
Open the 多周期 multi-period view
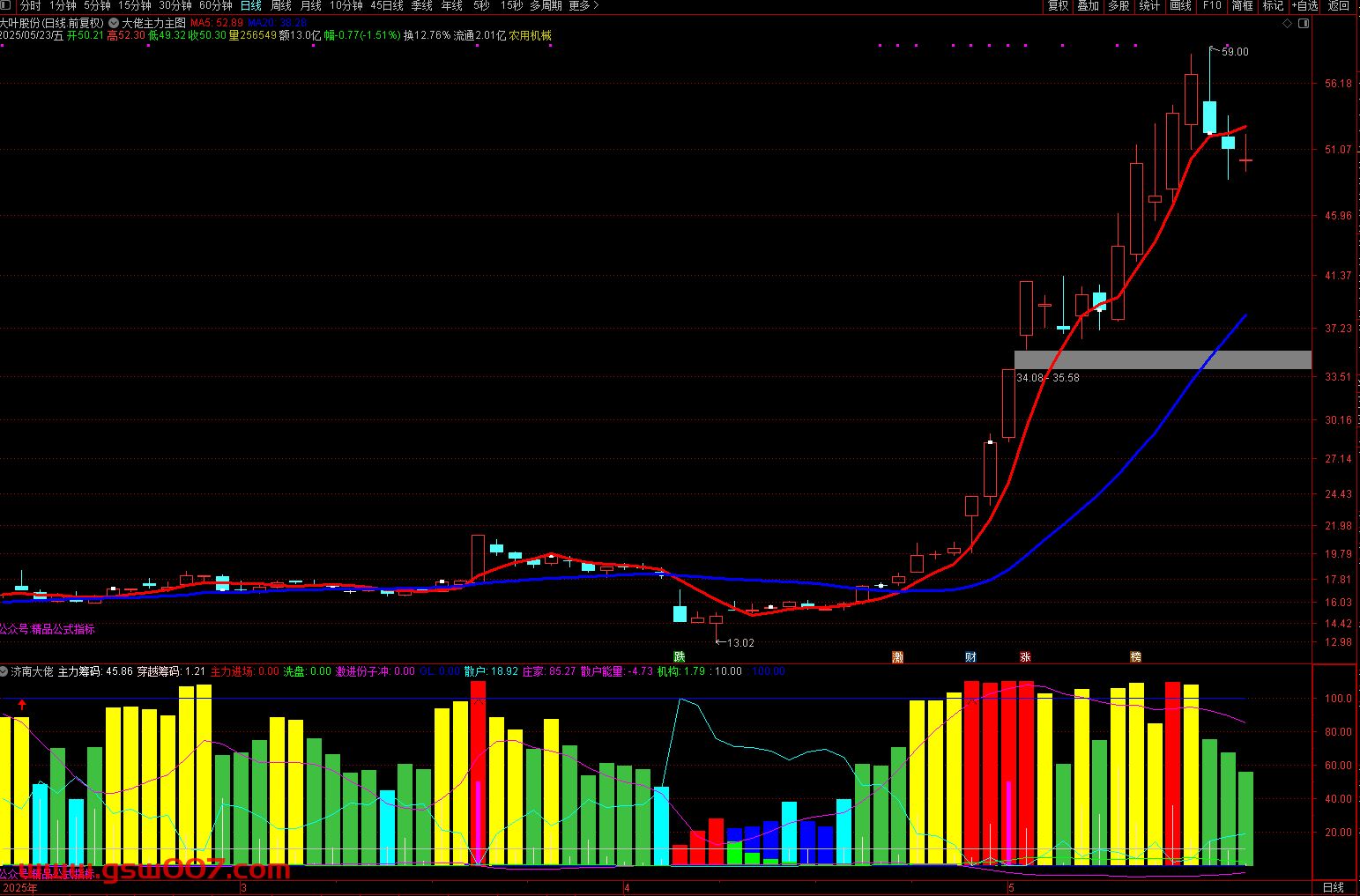546,5
